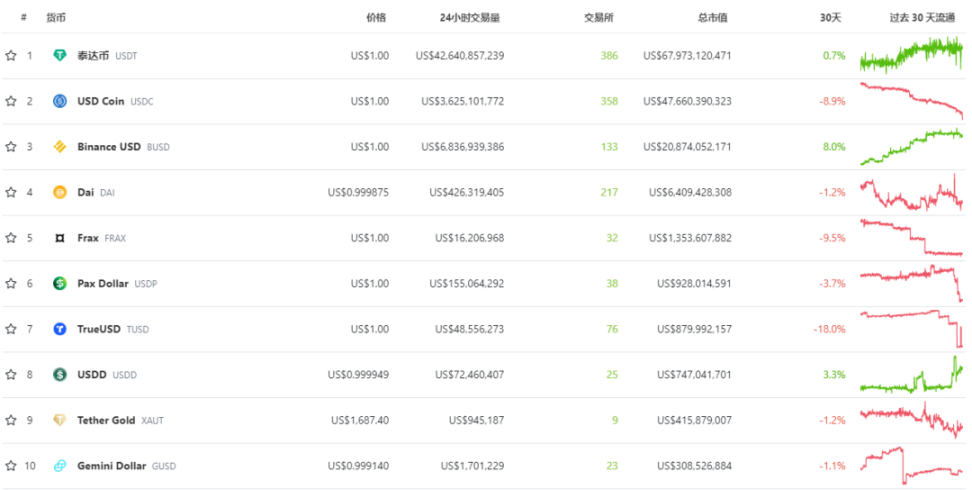Image resolution: width=972 pixels, height=490 pixels.
Task: Open the Gemini Dollar coin link
Action: tap(112, 466)
